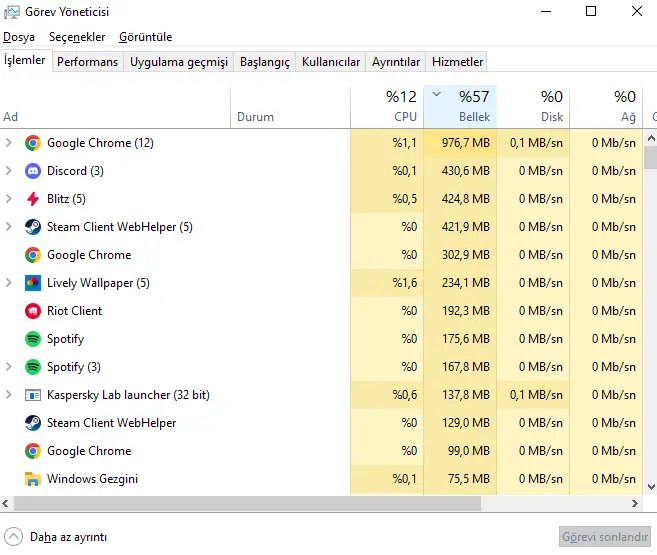Click the Kaspersky Lab launcher icon
Screen dimensions: 657x555
click(33, 395)
